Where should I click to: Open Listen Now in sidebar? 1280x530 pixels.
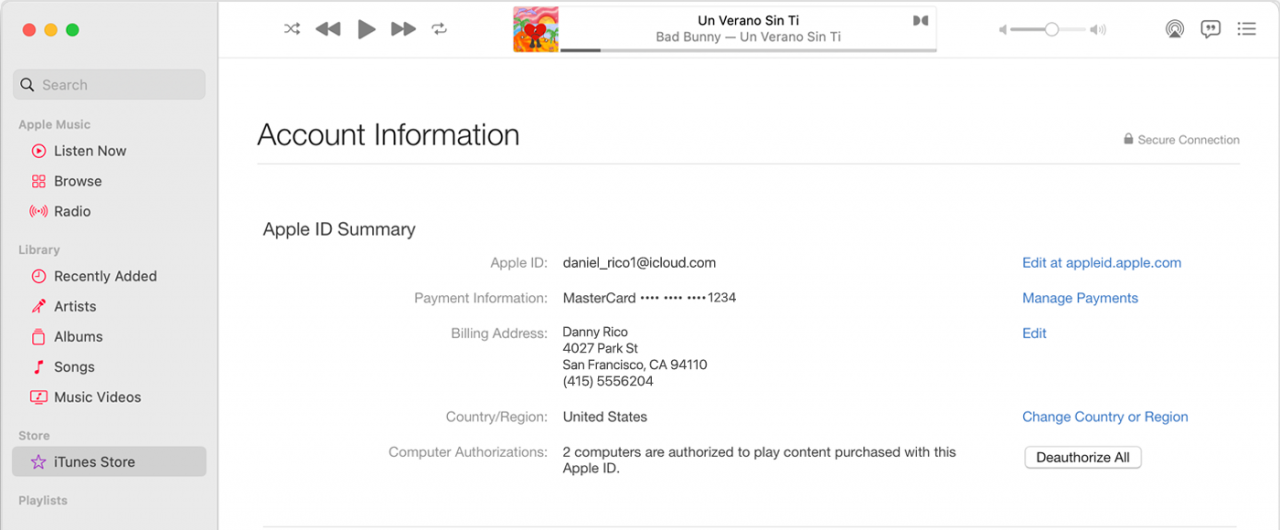coord(90,151)
